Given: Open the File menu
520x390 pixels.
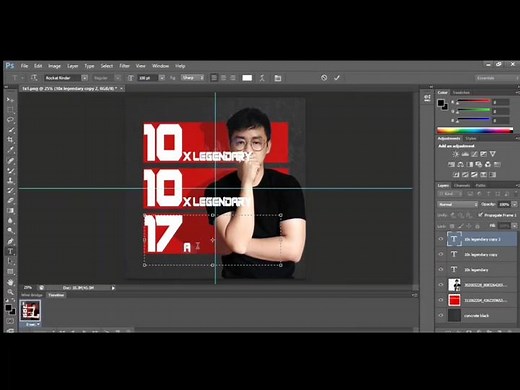Looking at the screenshot, I should [24, 66].
